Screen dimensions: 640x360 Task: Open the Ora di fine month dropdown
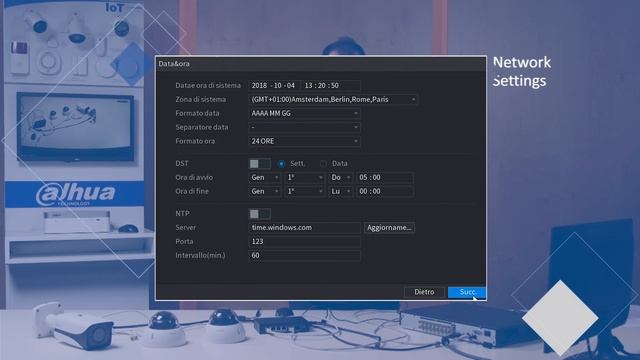click(264, 191)
